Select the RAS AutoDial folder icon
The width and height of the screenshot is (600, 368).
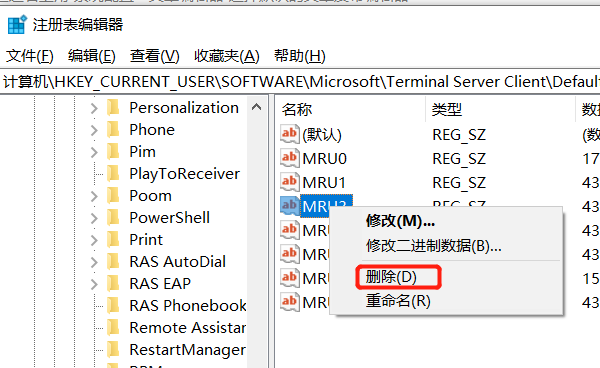pos(113,261)
